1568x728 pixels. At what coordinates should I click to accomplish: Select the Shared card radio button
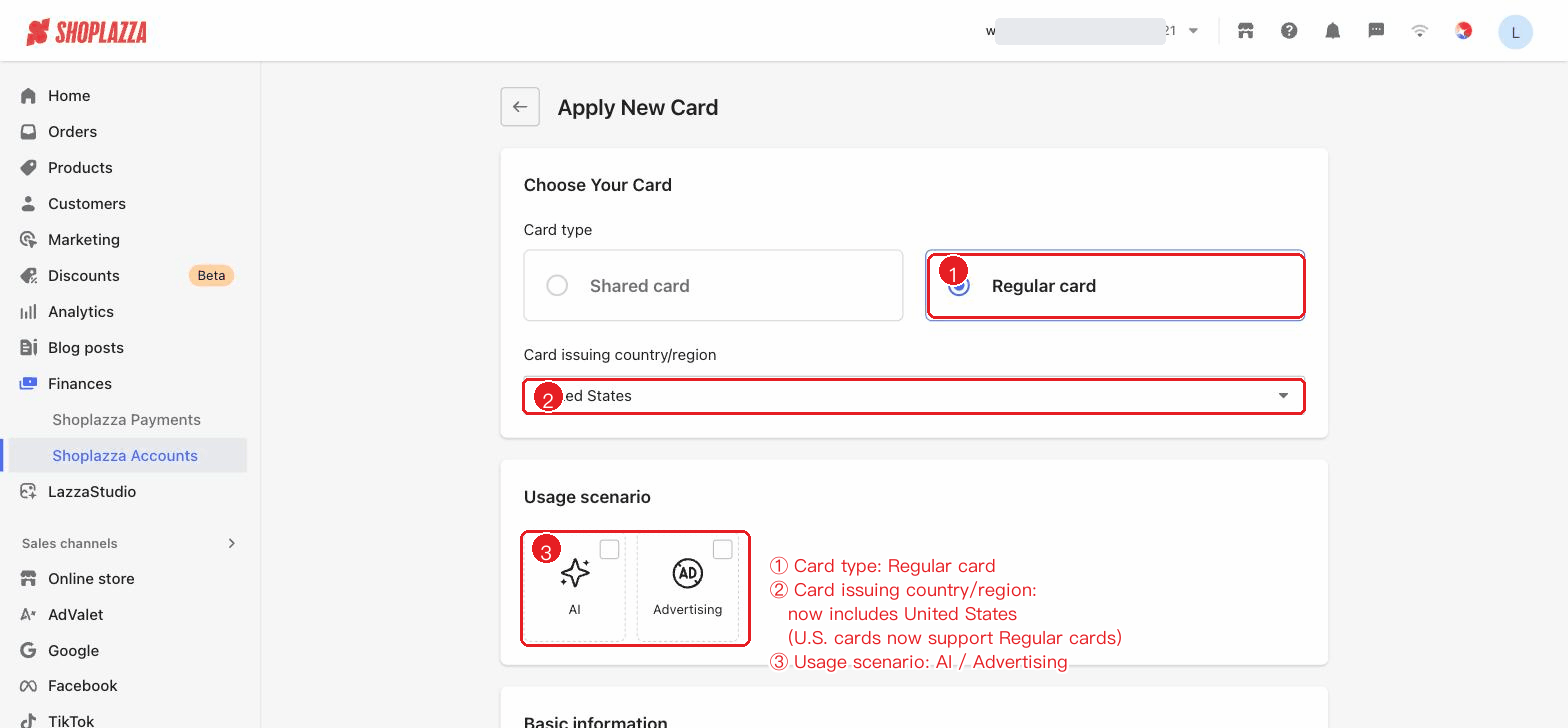(x=557, y=286)
